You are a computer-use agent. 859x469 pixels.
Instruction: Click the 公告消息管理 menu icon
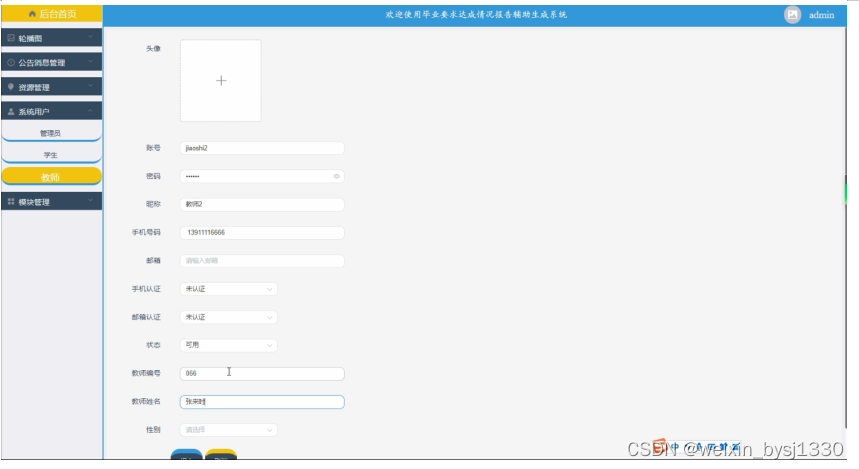click(x=11, y=62)
